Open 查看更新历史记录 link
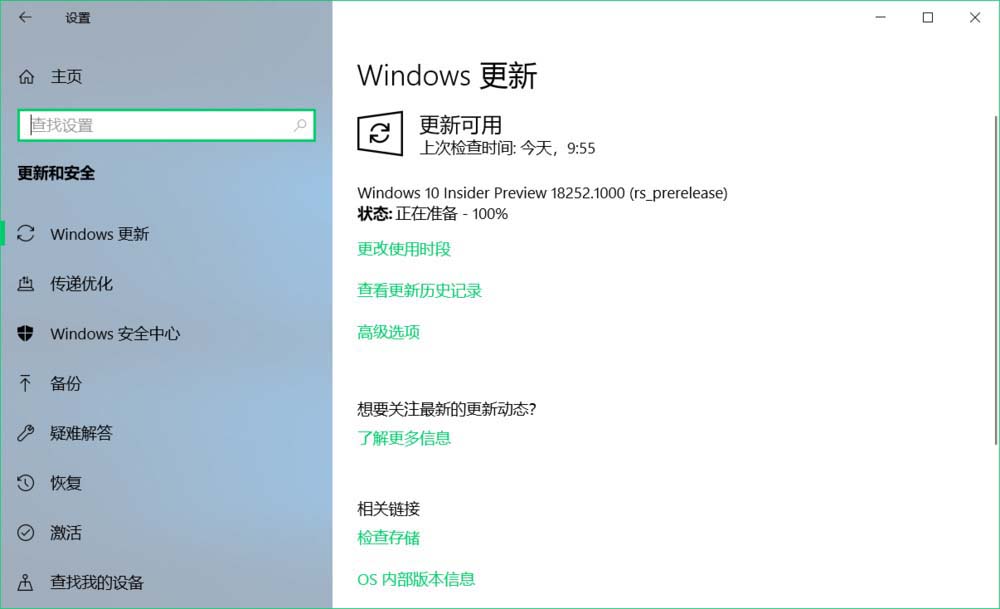The width and height of the screenshot is (1000, 609). coord(419,291)
